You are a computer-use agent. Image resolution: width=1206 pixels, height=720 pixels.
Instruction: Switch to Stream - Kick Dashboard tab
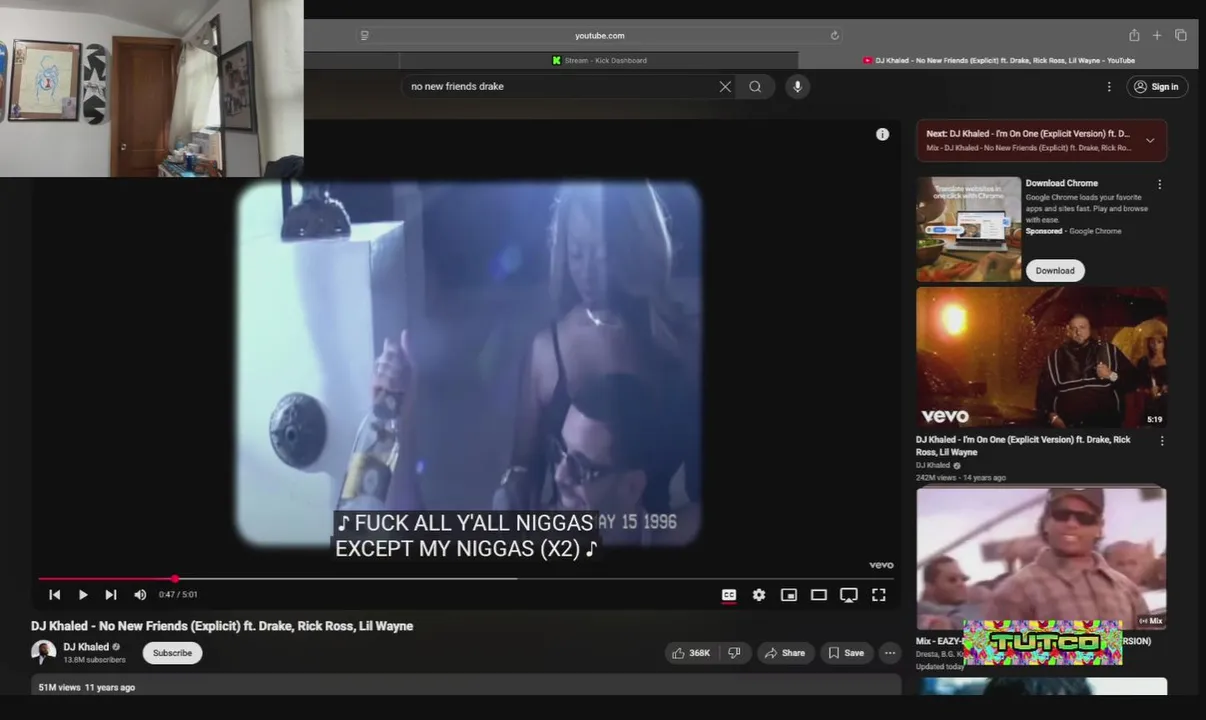tap(600, 60)
